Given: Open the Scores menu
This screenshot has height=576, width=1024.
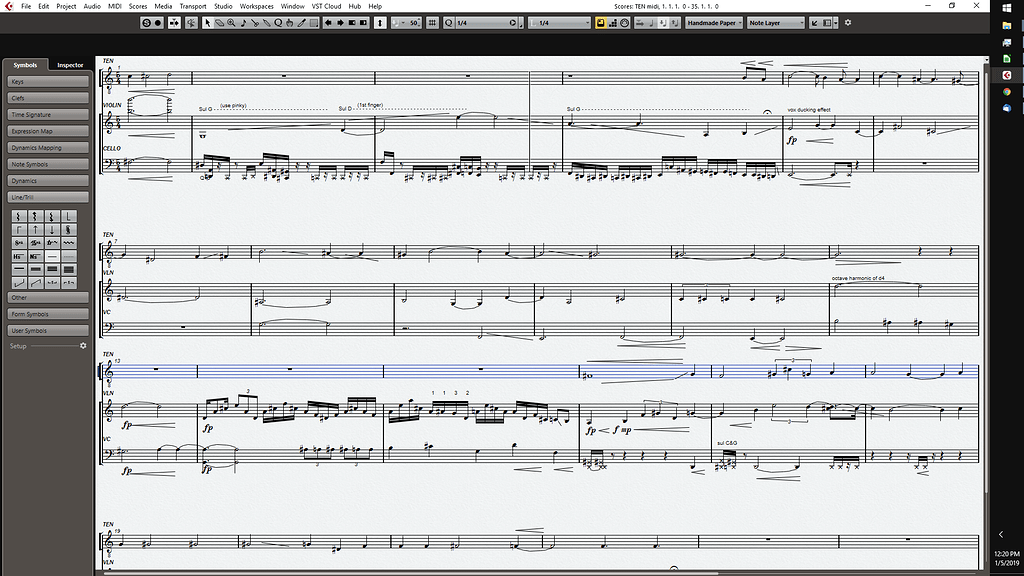Looking at the screenshot, I should (138, 5).
